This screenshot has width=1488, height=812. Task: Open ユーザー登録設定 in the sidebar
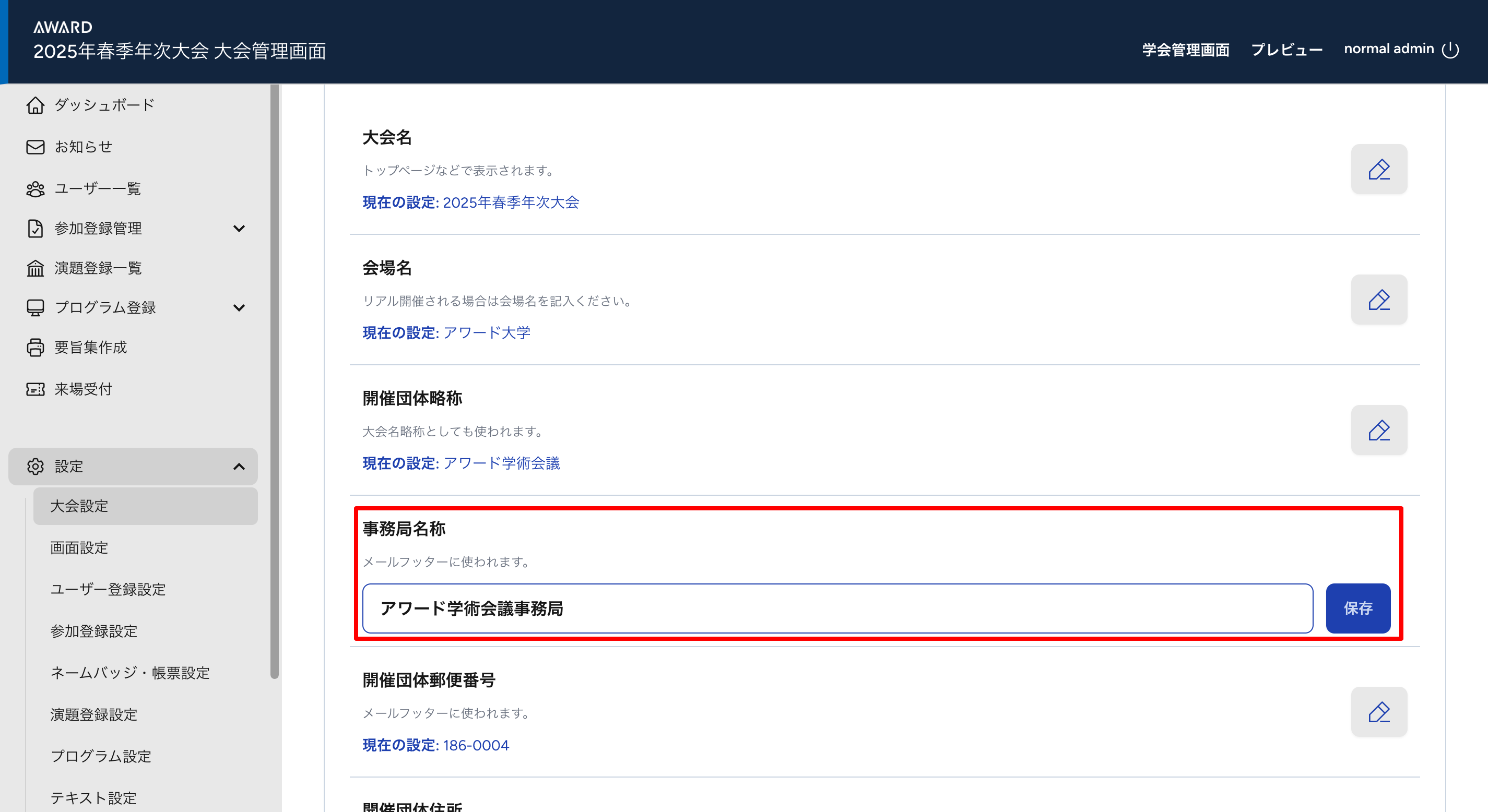tap(108, 589)
